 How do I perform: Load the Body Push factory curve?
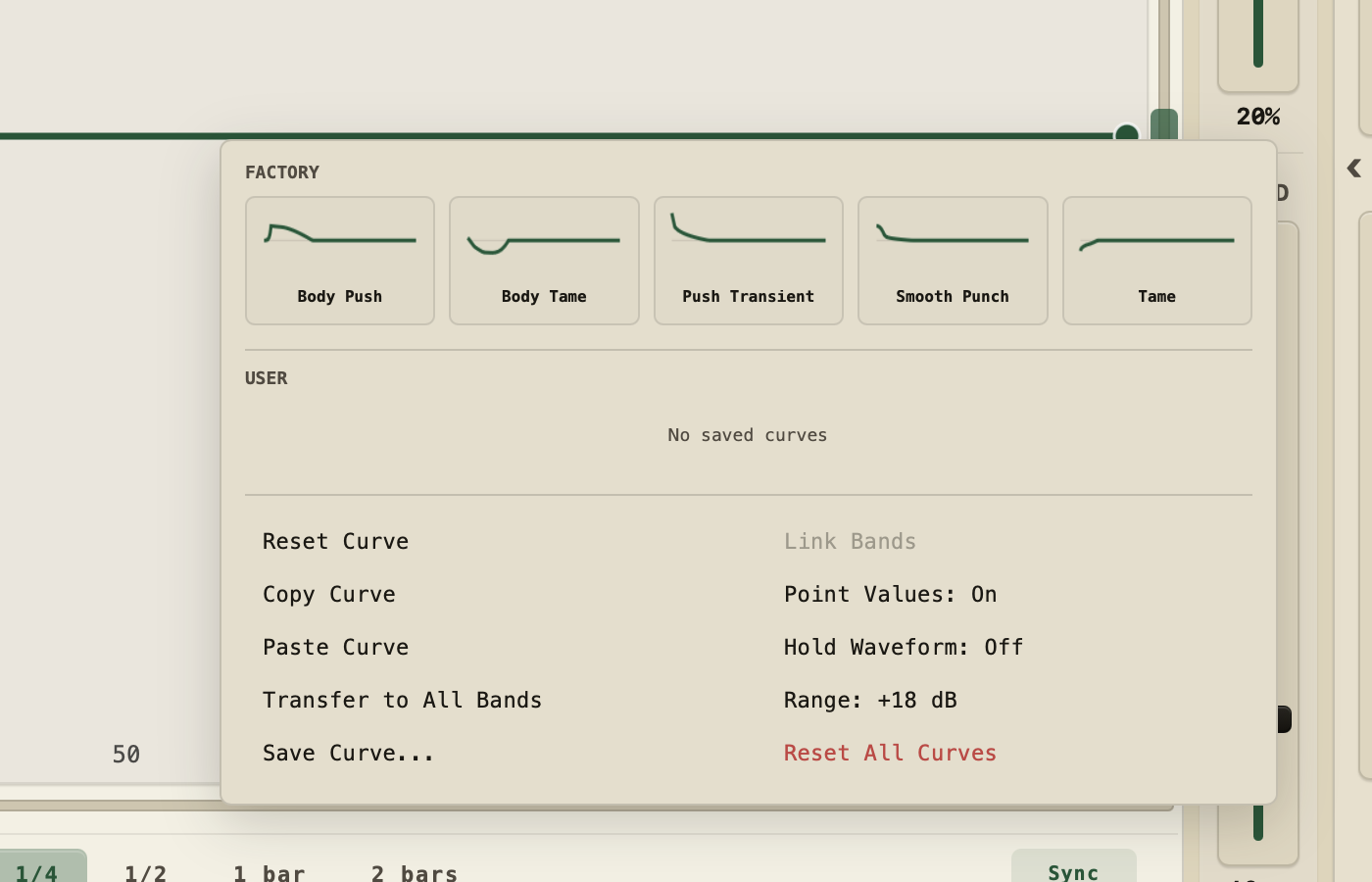(340, 261)
